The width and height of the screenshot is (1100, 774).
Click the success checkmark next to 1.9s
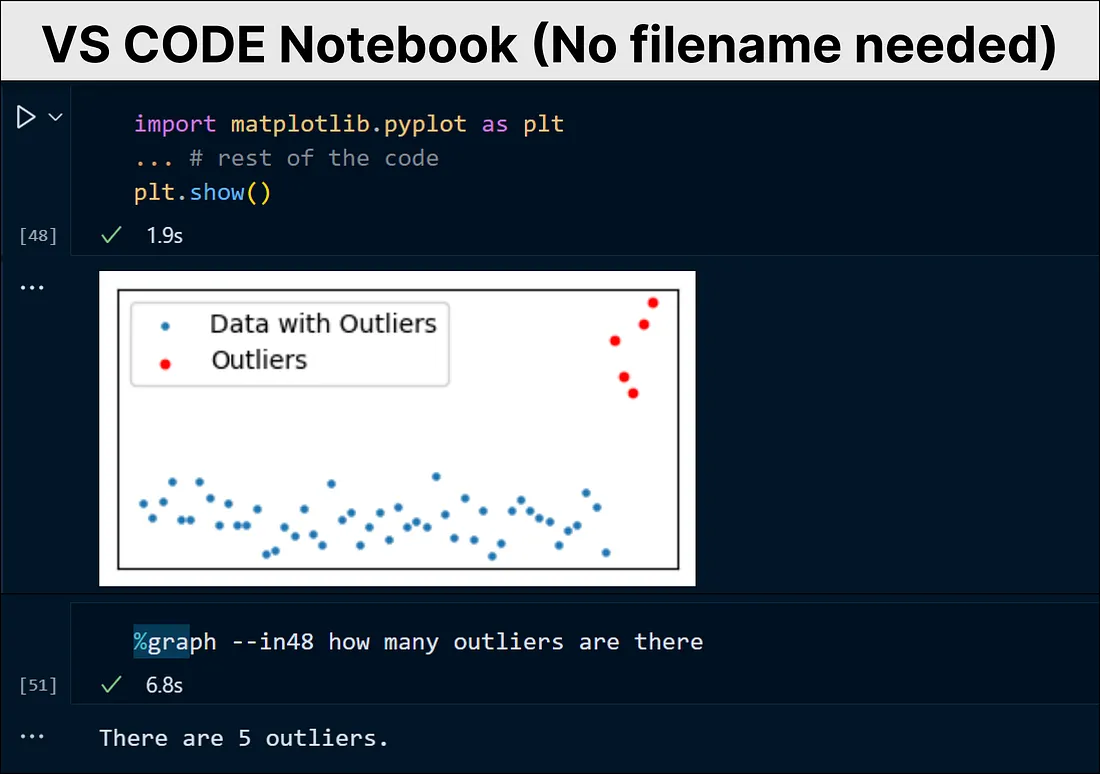coord(112,235)
